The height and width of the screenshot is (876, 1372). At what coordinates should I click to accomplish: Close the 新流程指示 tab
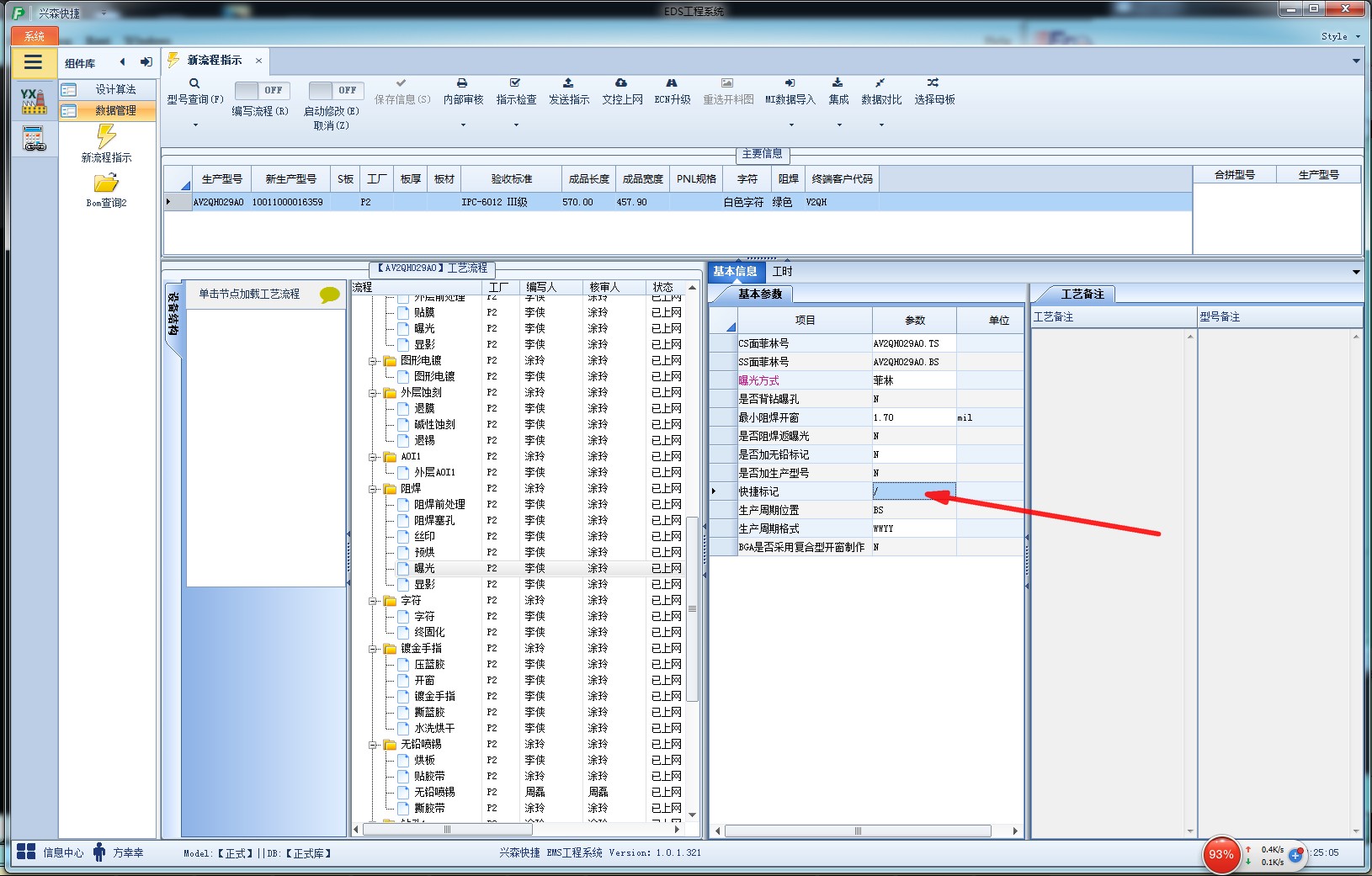pos(258,61)
